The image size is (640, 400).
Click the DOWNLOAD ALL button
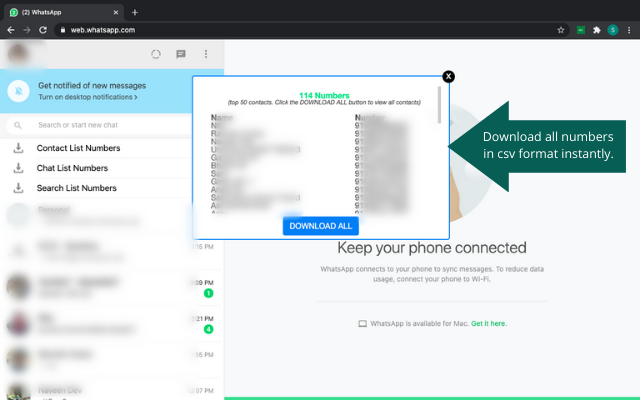(x=321, y=226)
